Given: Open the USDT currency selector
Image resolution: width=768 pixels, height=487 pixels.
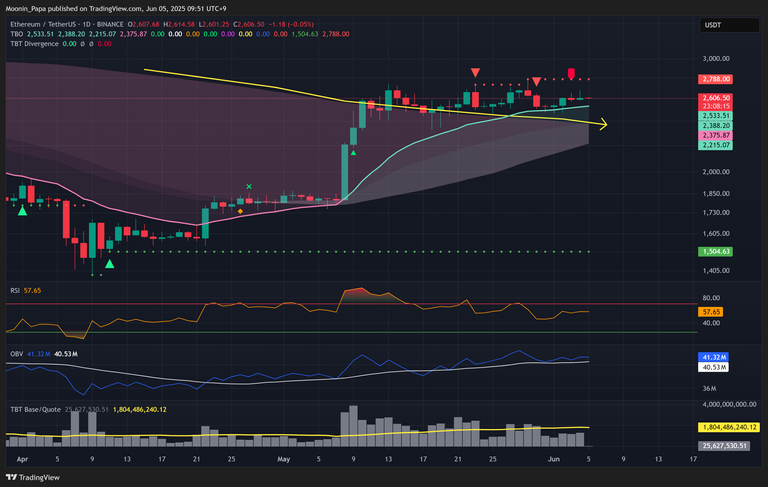Looking at the screenshot, I should (729, 25).
